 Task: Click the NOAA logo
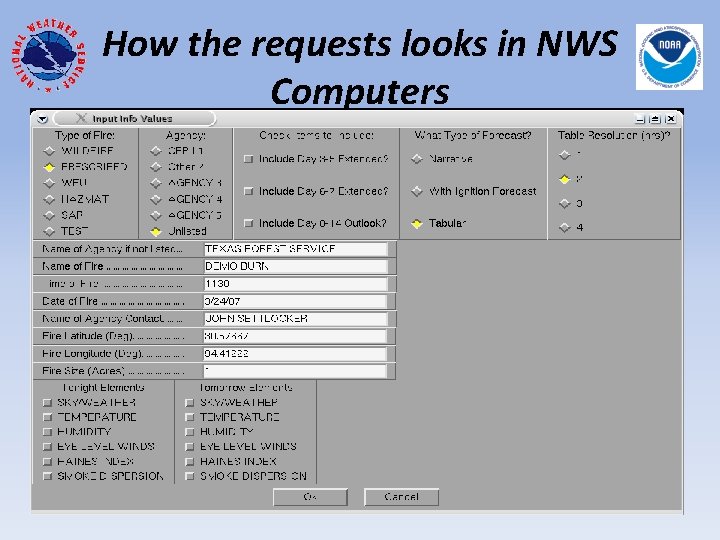click(669, 57)
